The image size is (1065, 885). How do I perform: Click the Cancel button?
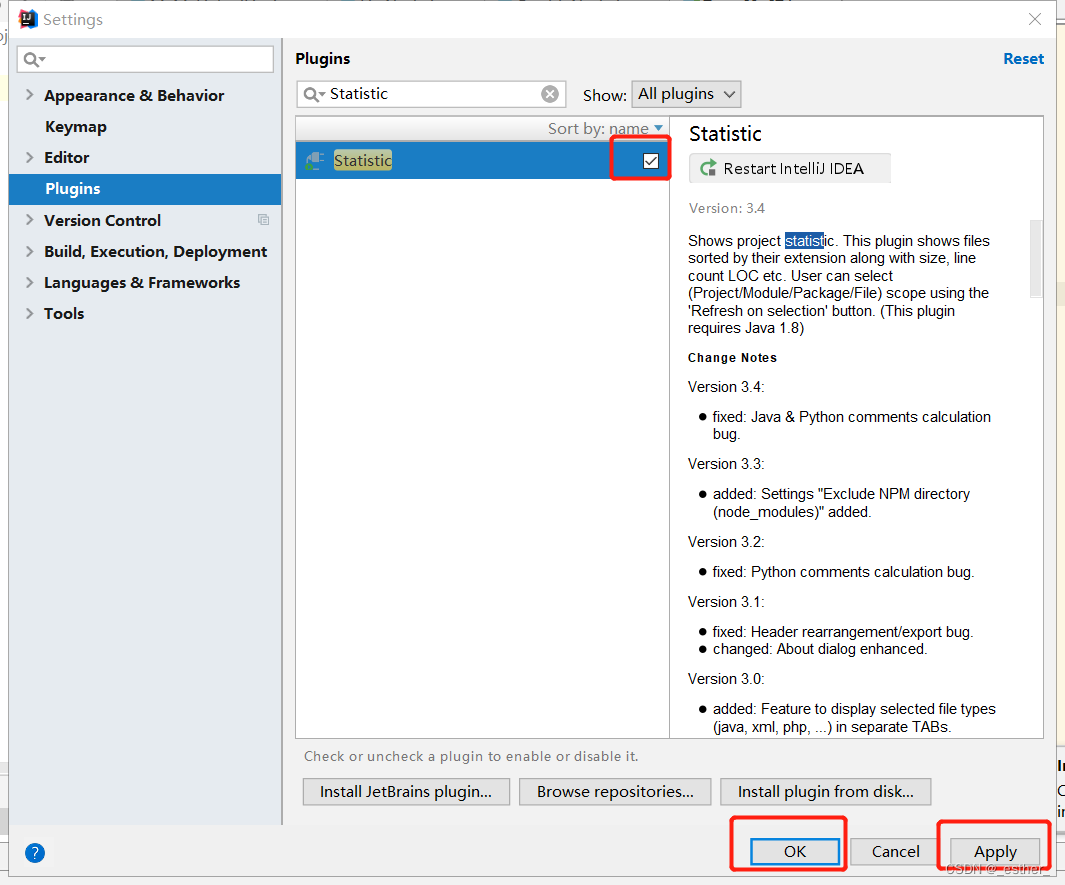(x=895, y=852)
